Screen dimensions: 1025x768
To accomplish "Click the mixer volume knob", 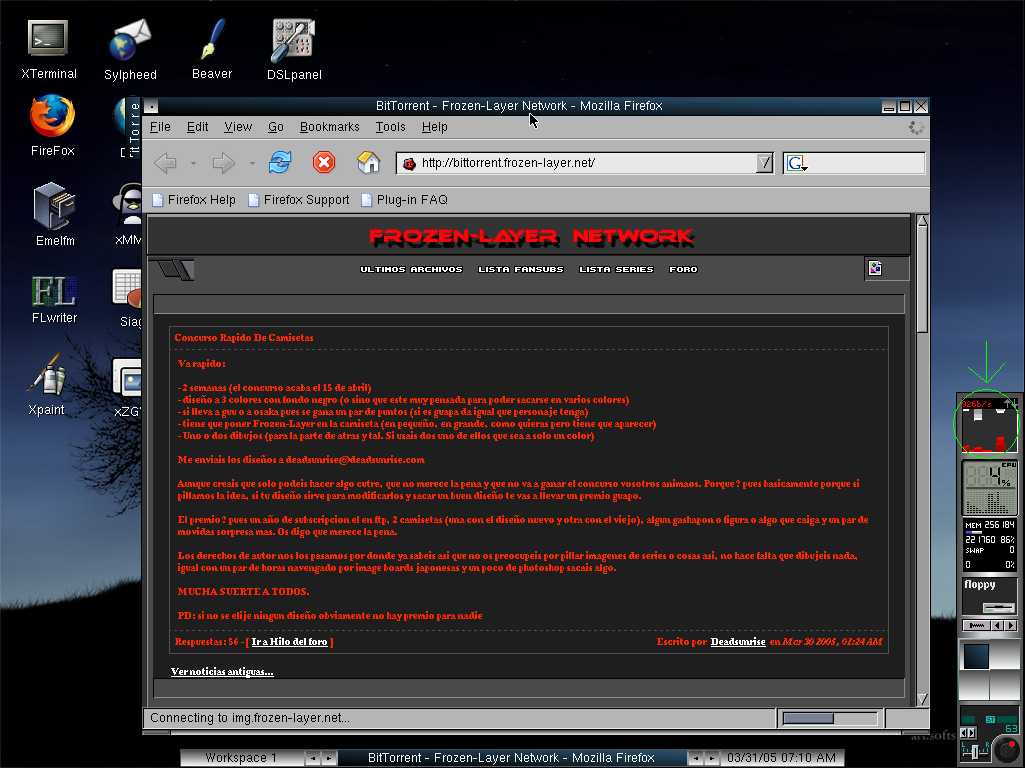I will pyautogui.click(x=1005, y=748).
